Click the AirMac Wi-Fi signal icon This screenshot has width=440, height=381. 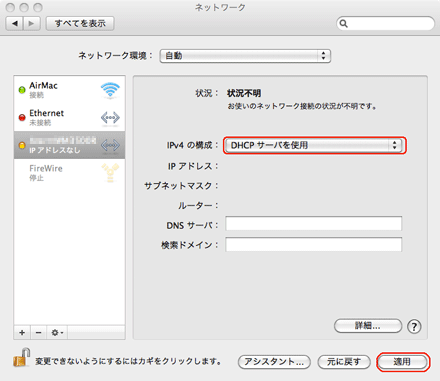coord(110,90)
